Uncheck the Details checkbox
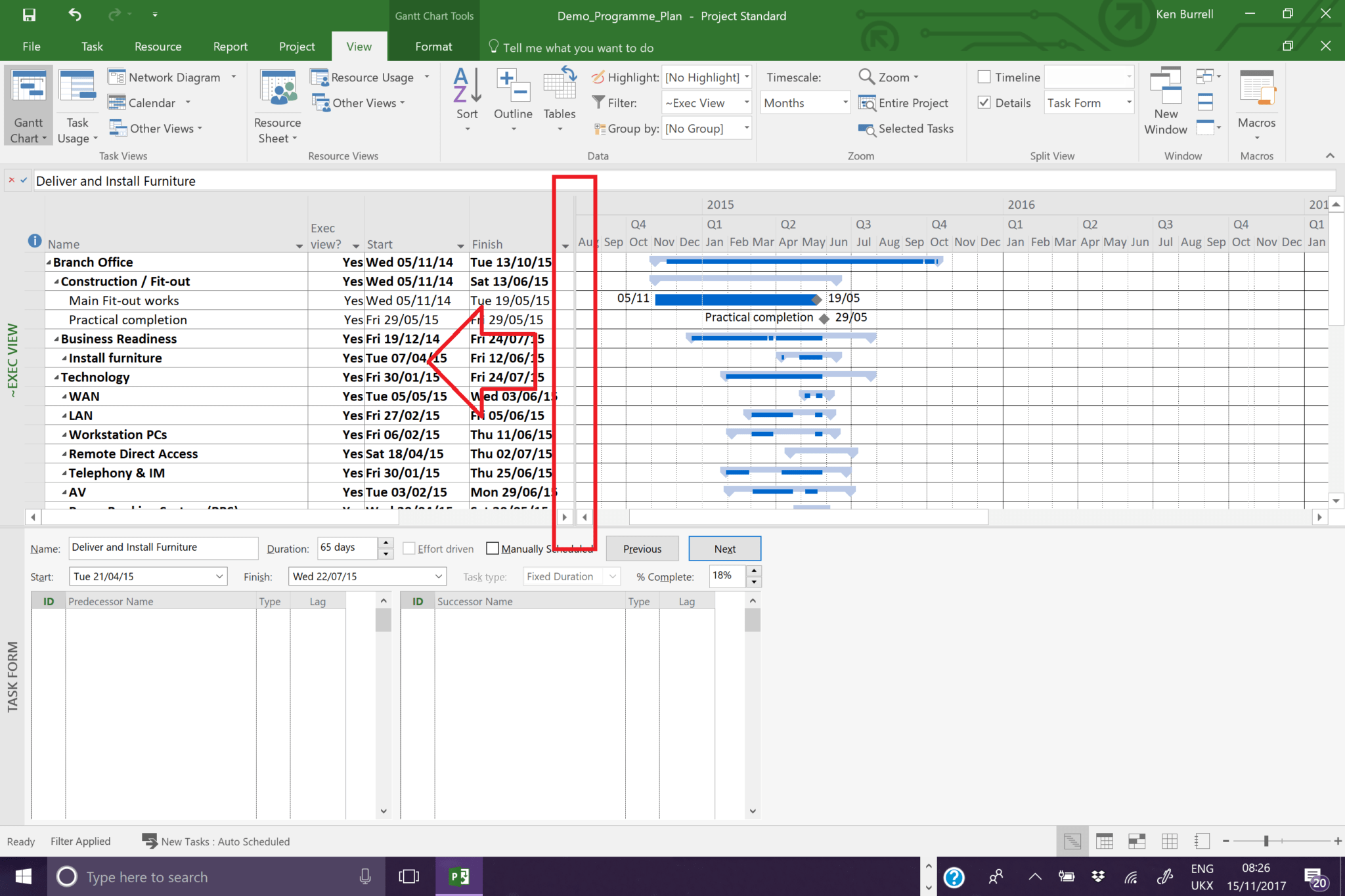 [984, 102]
